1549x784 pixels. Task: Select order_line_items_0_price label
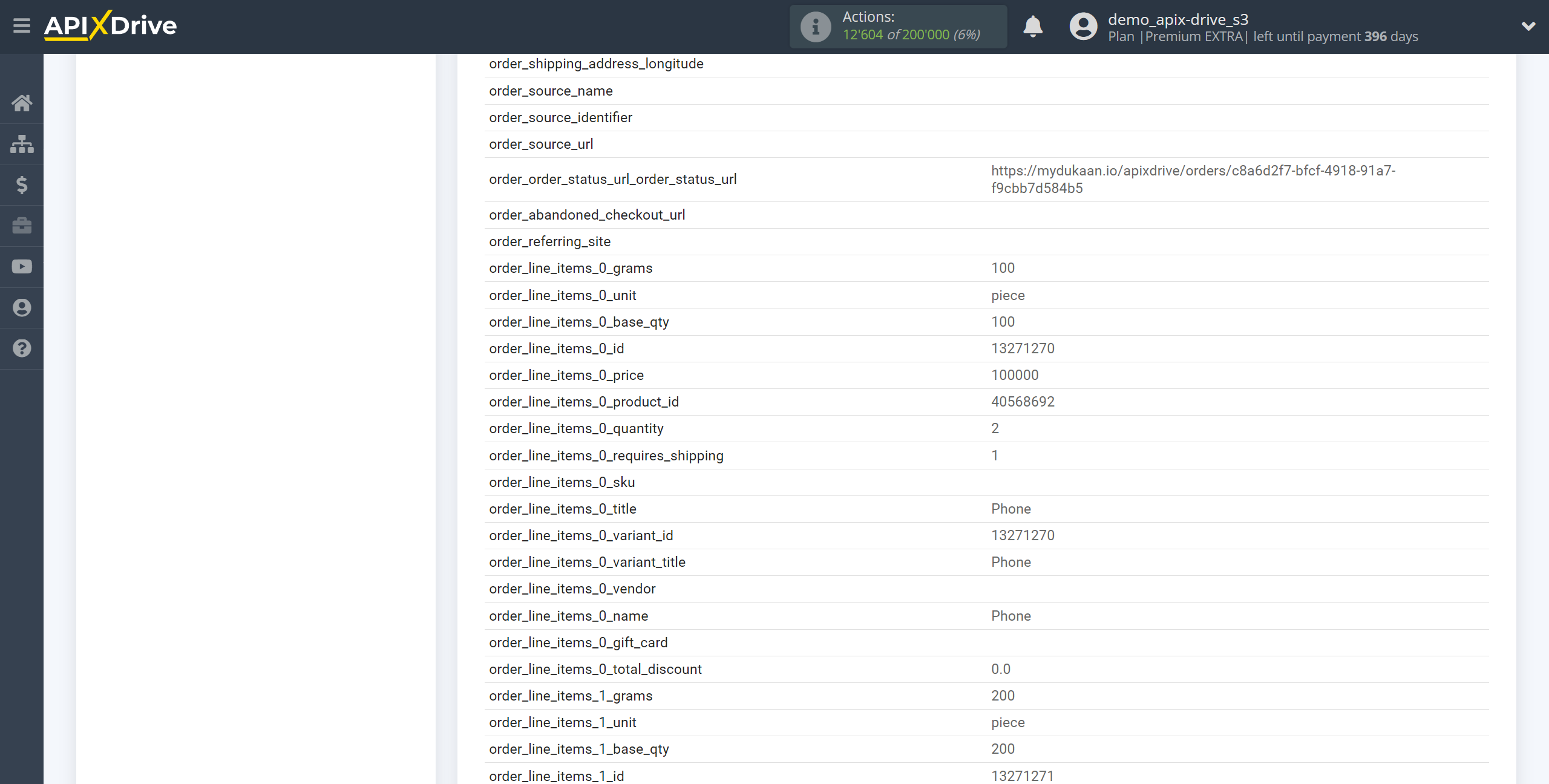(566, 375)
